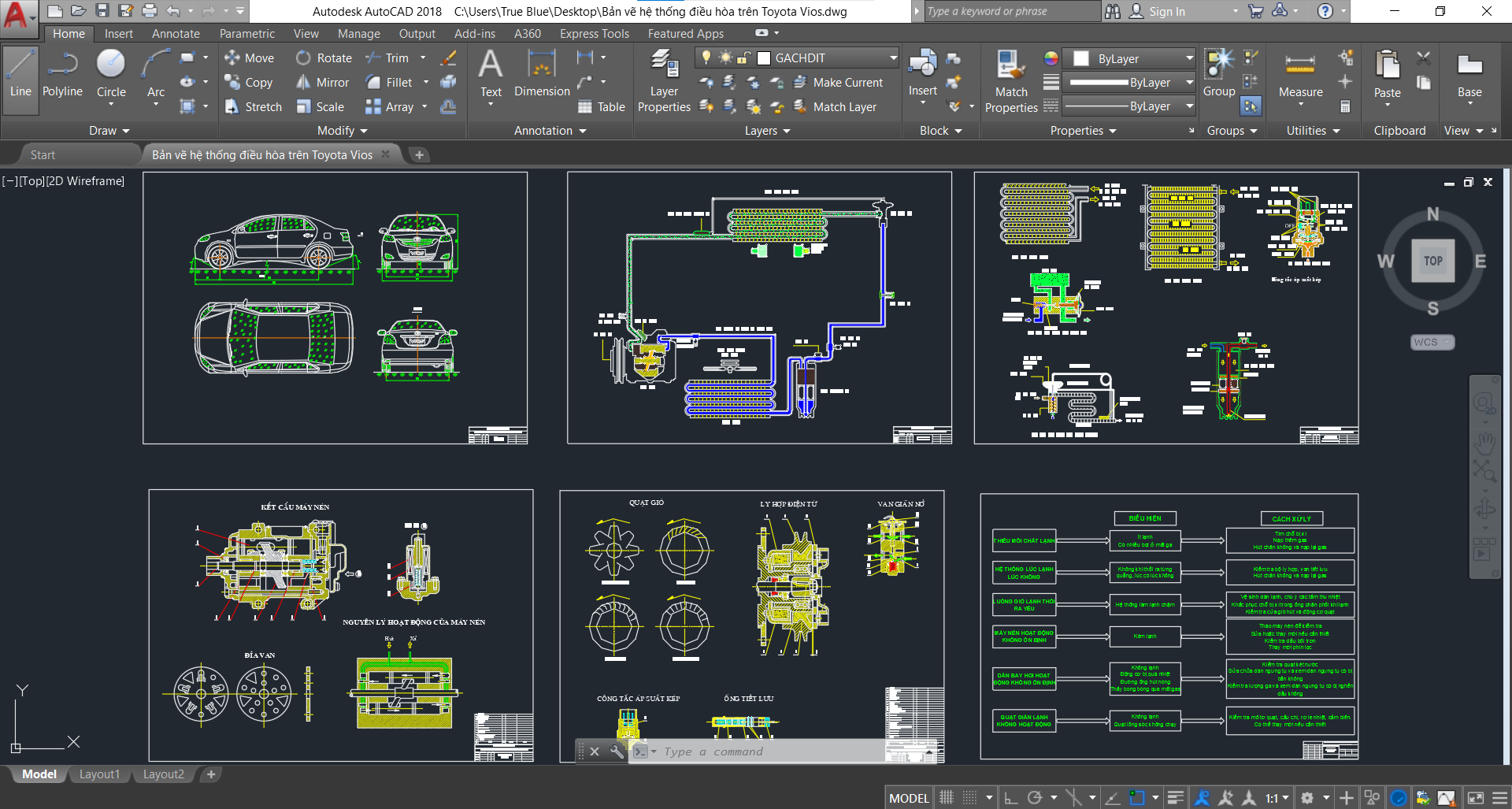The image size is (1512, 809).
Task: Open the ByLayer linetype dropdown
Action: [1189, 106]
